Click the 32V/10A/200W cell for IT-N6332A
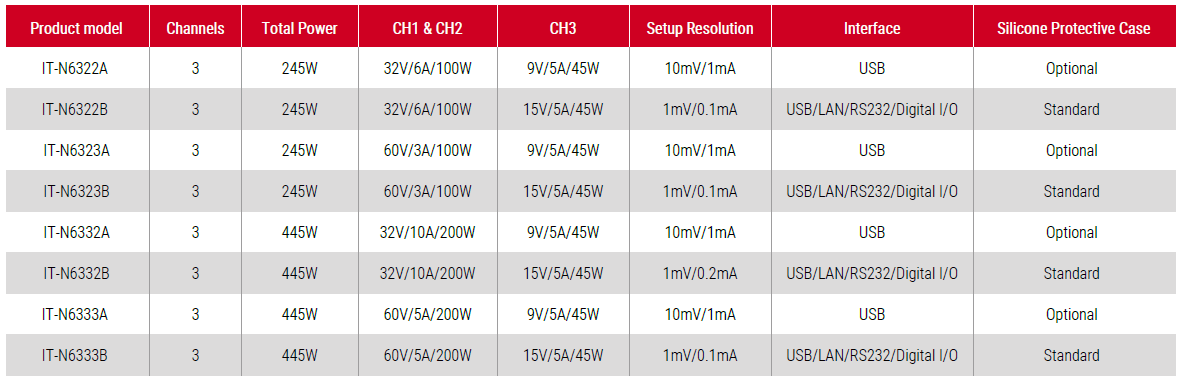Viewport: 1181px width, 381px height. [428, 233]
